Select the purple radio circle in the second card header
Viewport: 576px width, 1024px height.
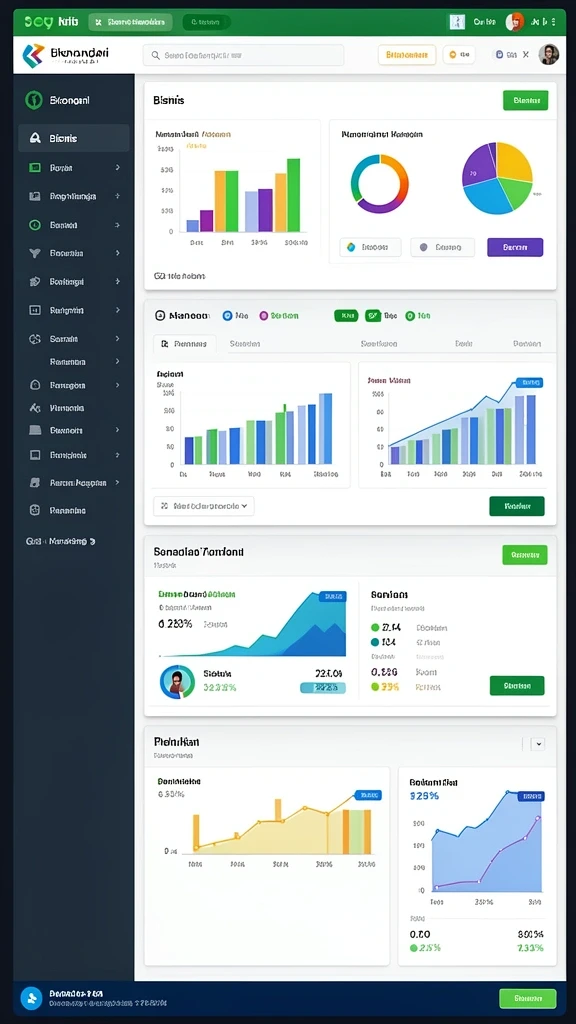coord(264,315)
